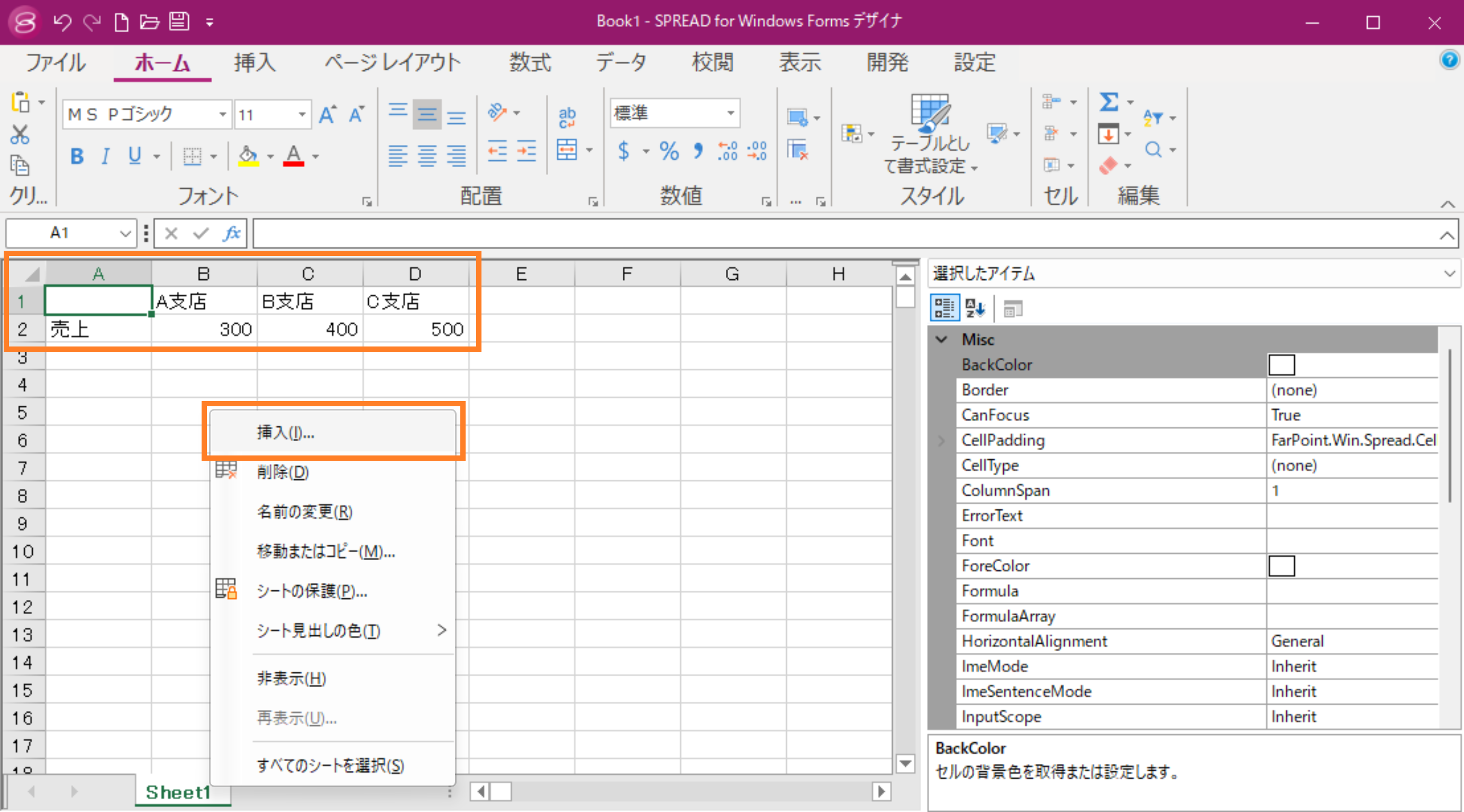Open シート見出しの色(T) submenu
This screenshot has height=812, width=1464.
[x=333, y=630]
